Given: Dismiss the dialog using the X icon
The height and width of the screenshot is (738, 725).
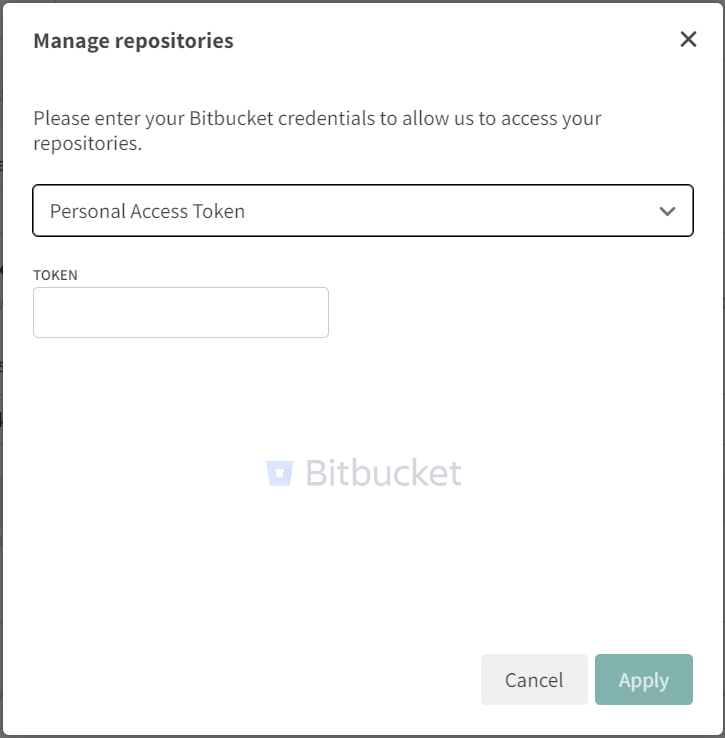Looking at the screenshot, I should click(x=688, y=40).
